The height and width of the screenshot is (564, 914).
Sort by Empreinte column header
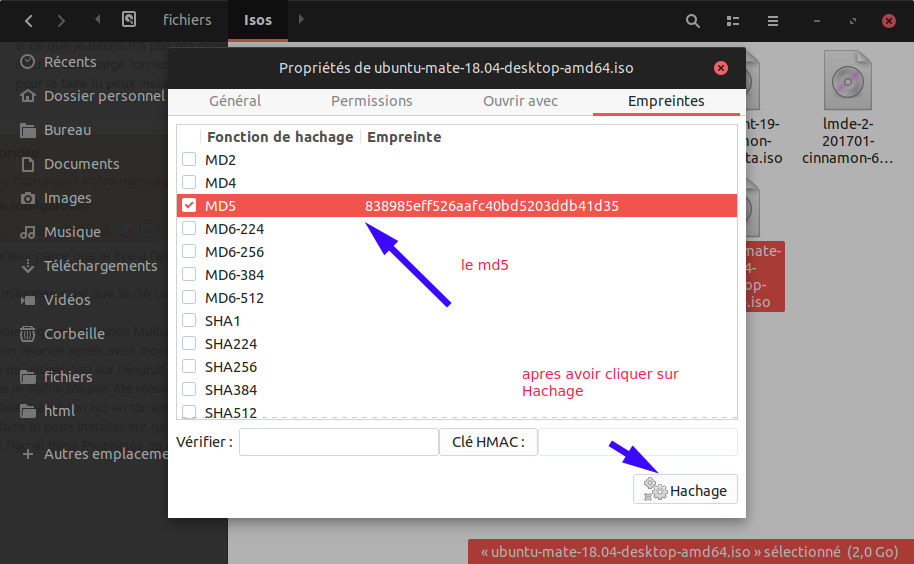[x=404, y=138]
